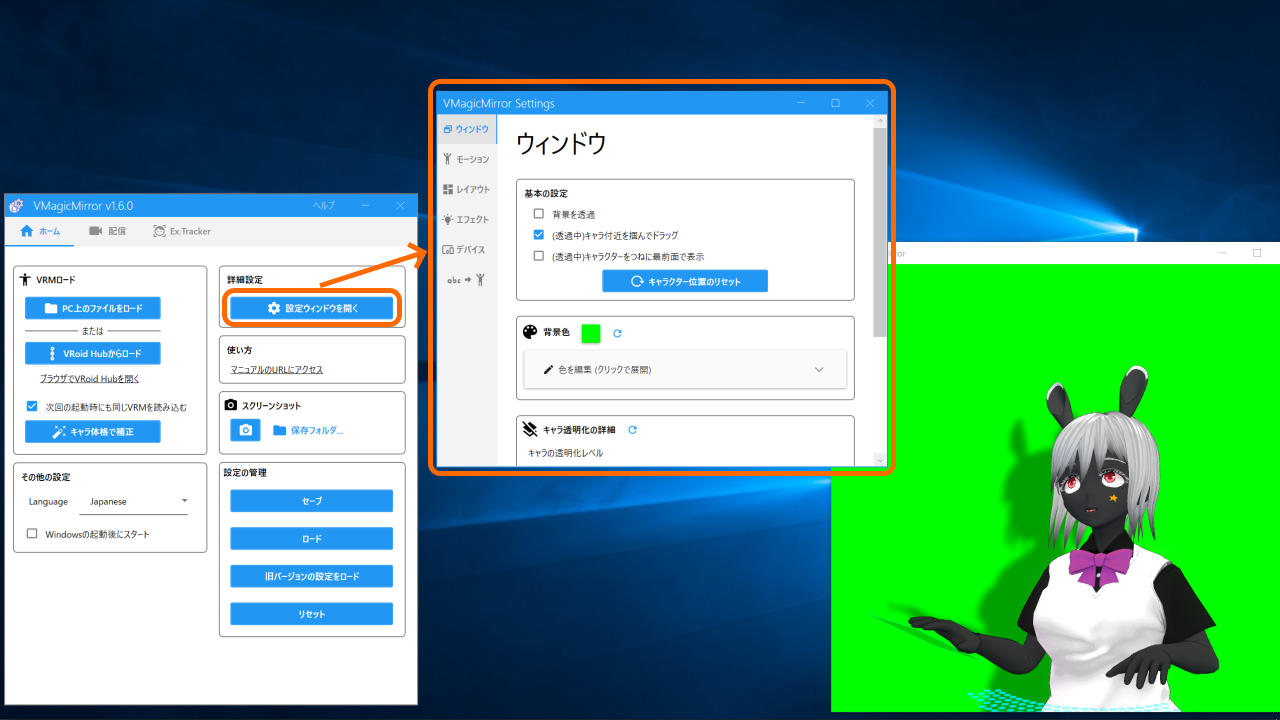Switch to the Ex.Tracker tab
The image size is (1280, 720).
(x=182, y=231)
